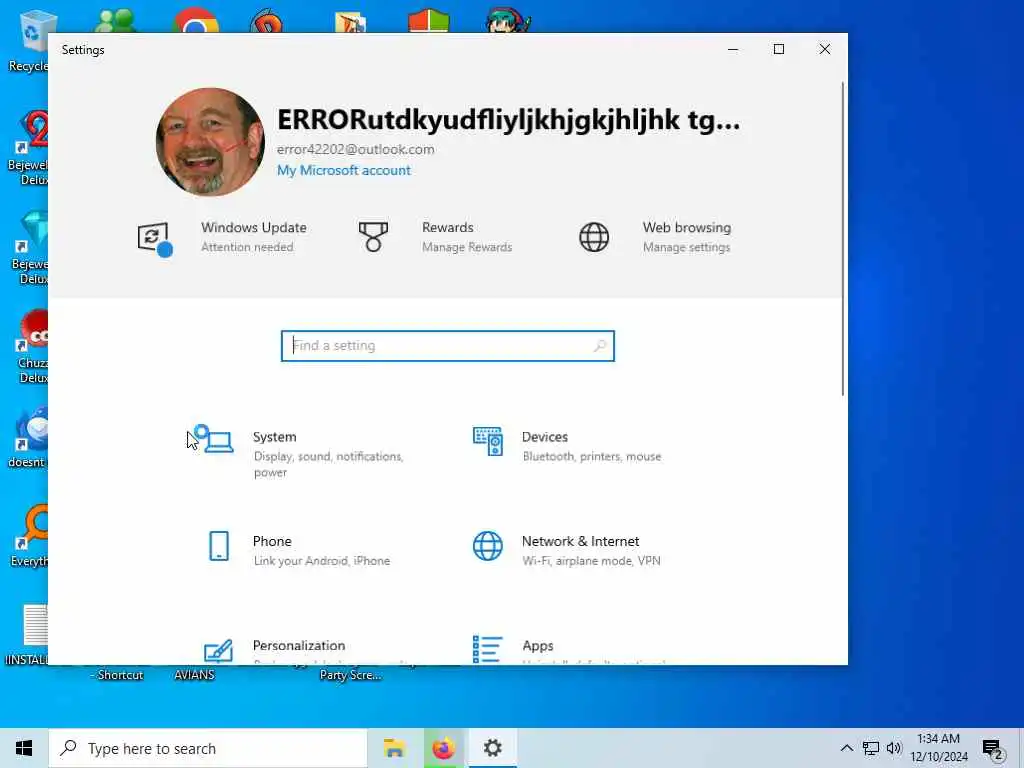
Task: Click the Rewards heading text
Action: (x=447, y=228)
